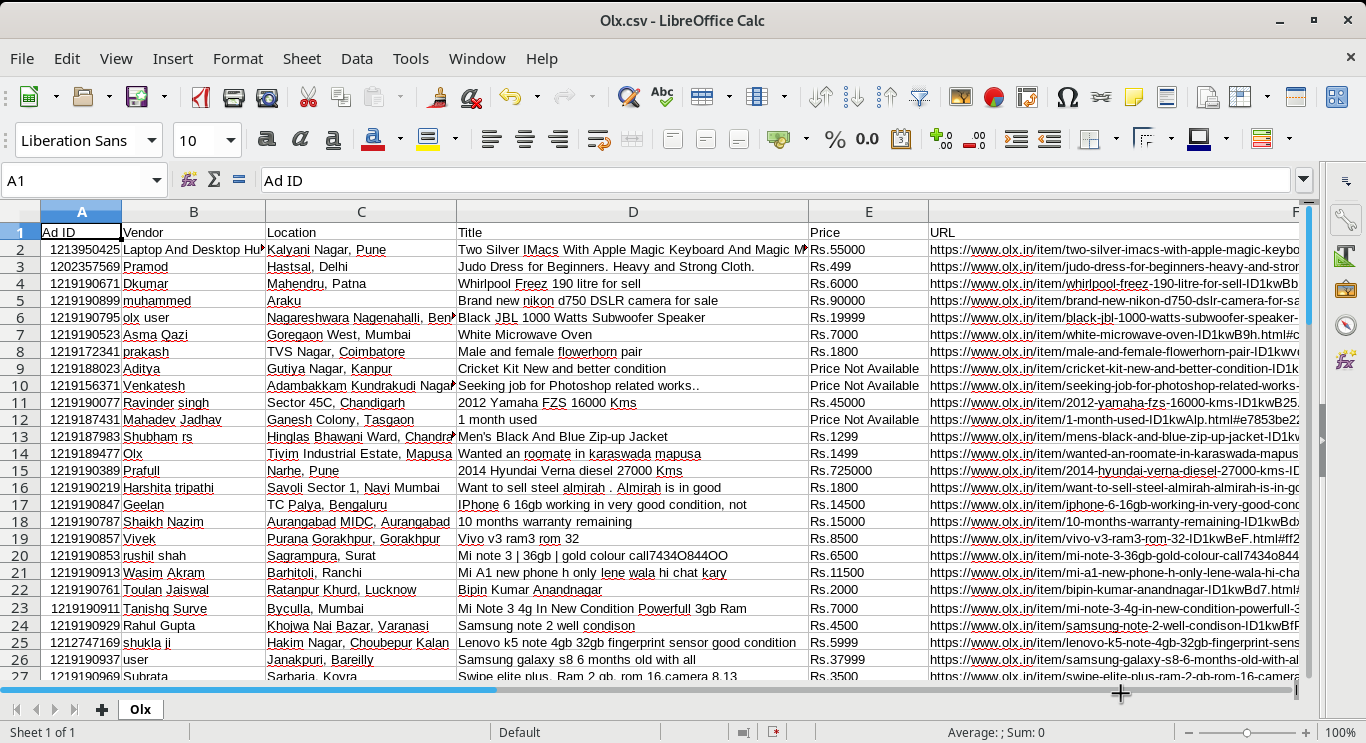Screen dimensions: 1366x743
Task: Click the Print icon
Action: click(x=234, y=97)
